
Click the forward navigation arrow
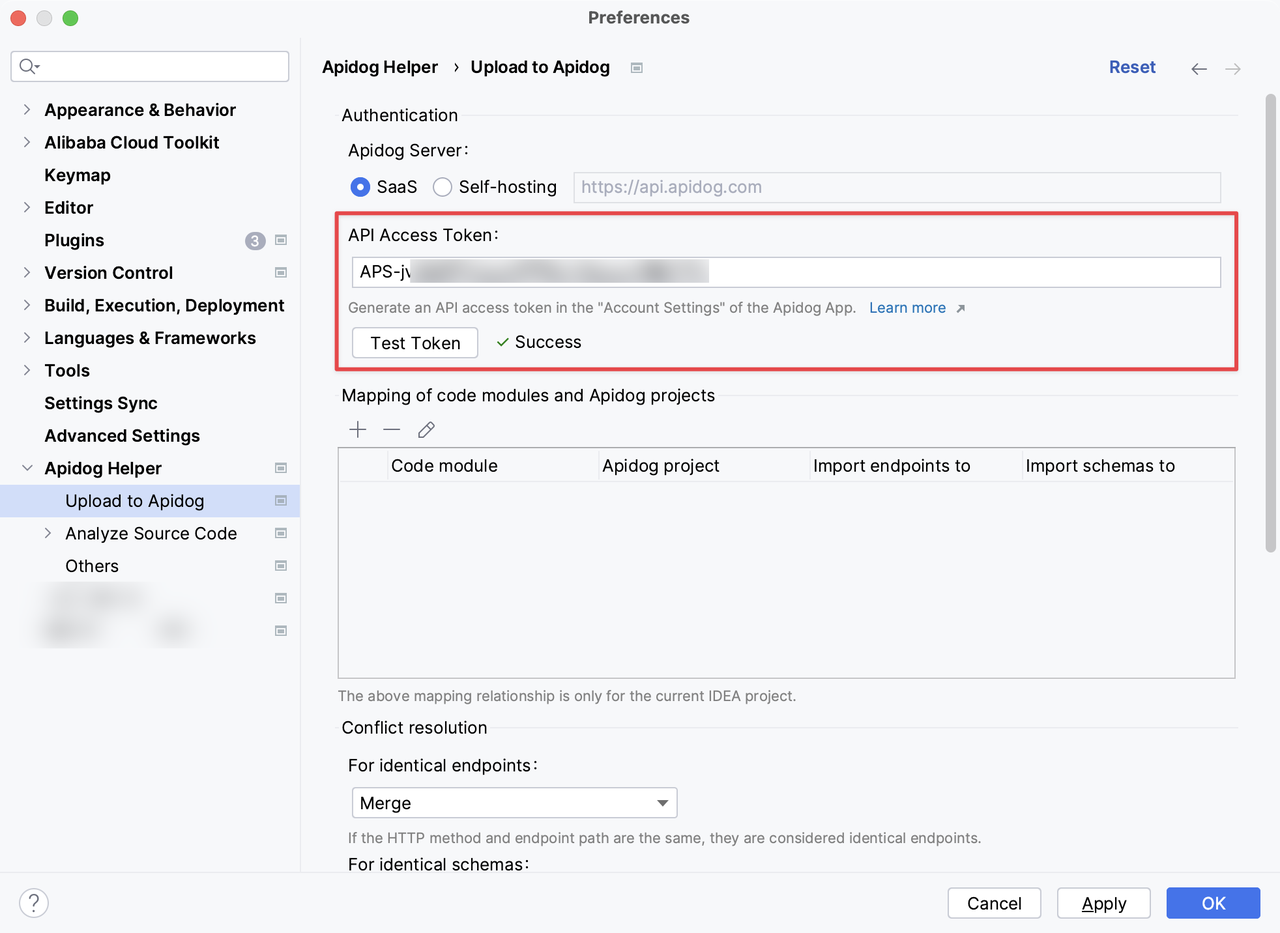1233,68
